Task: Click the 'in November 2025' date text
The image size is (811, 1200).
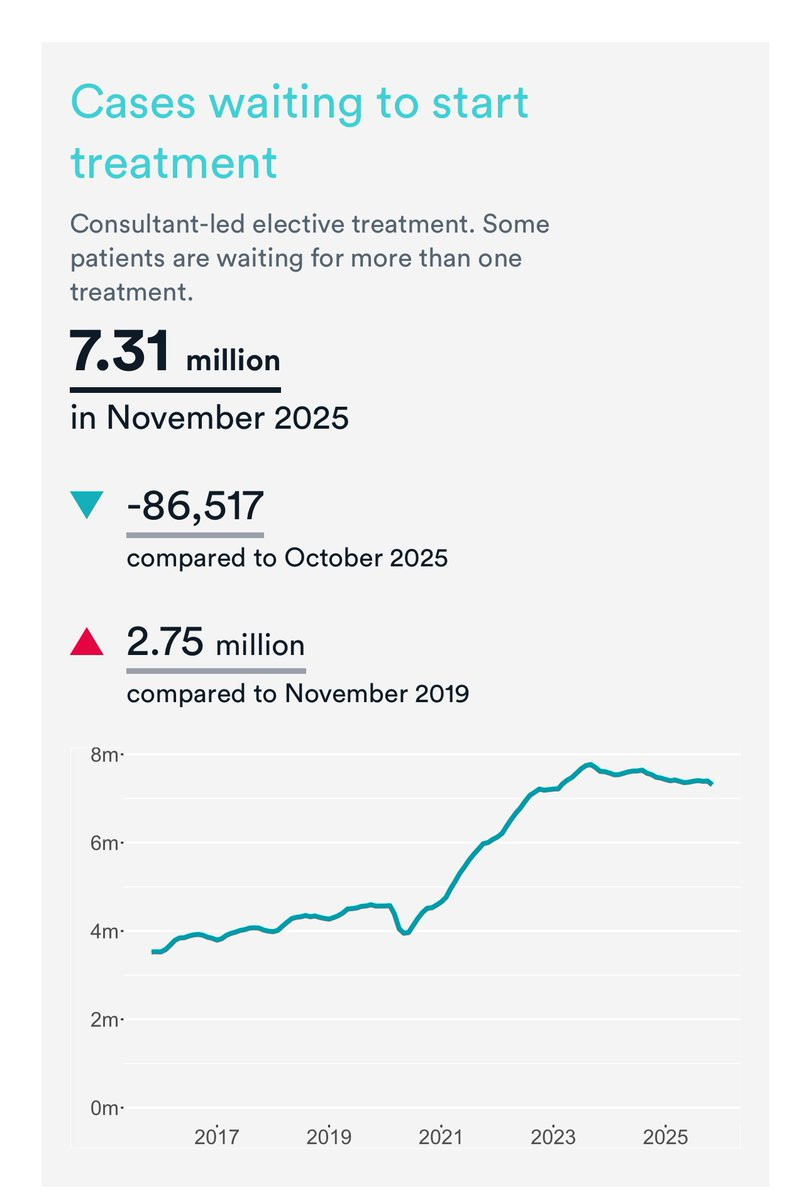Action: pos(209,416)
